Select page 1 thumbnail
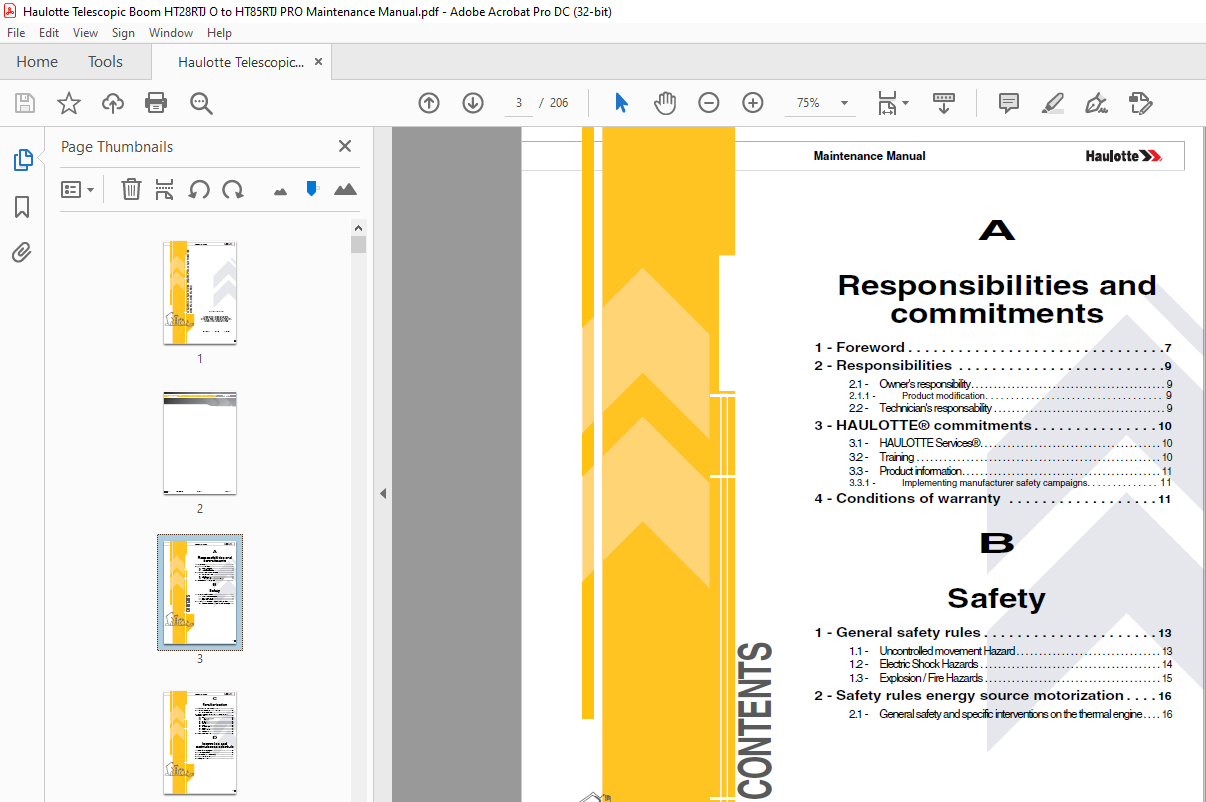 point(200,293)
